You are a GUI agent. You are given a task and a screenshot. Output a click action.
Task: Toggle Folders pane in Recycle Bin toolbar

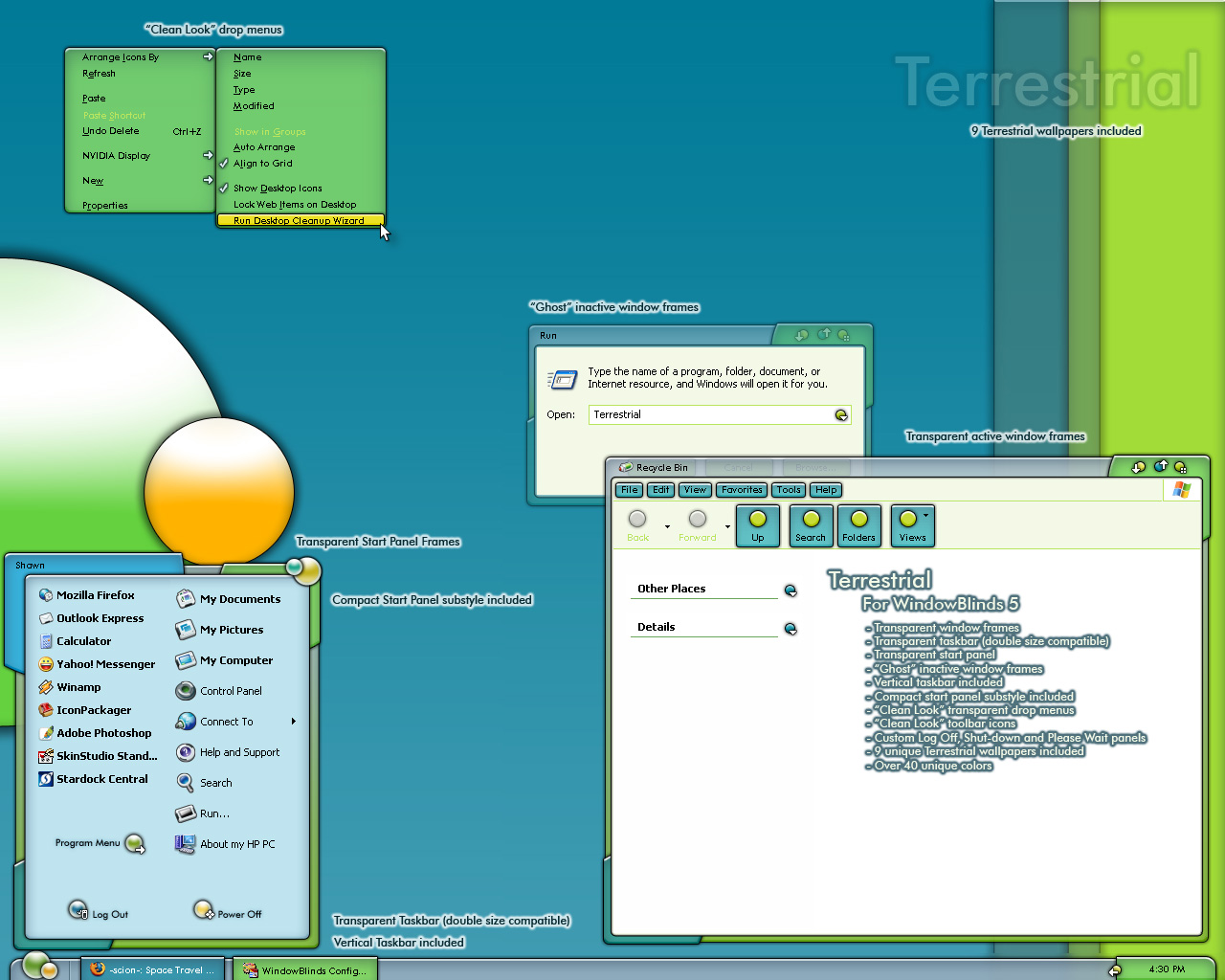point(859,525)
